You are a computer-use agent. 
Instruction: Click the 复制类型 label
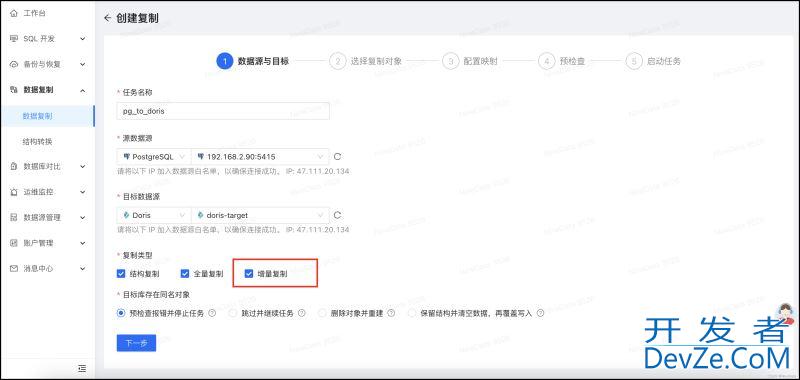pos(136,255)
